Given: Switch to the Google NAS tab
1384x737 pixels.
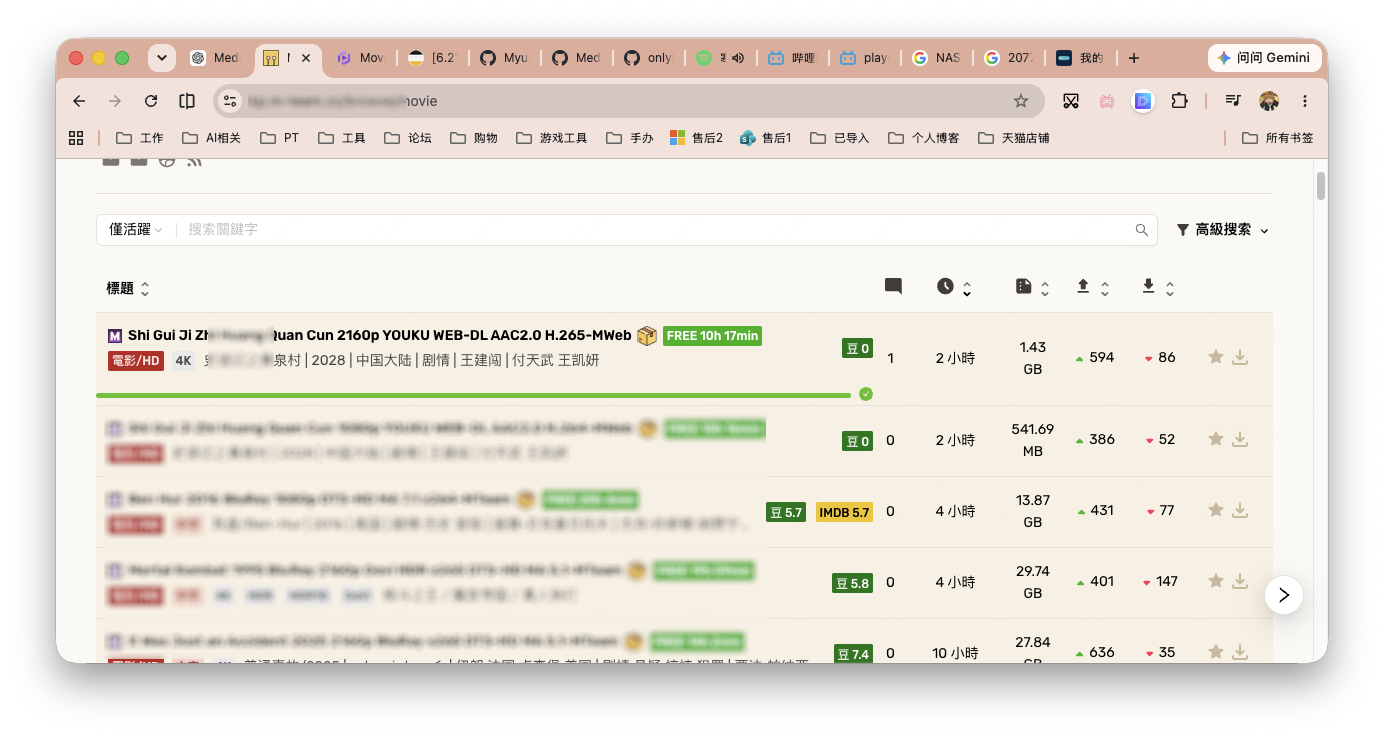Looking at the screenshot, I should tap(936, 58).
